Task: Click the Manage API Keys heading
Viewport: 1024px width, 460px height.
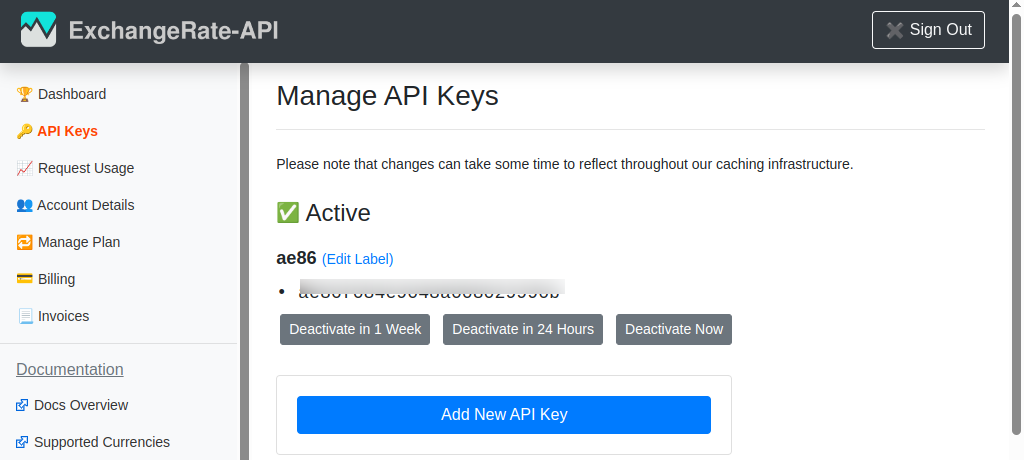Action: coord(387,96)
